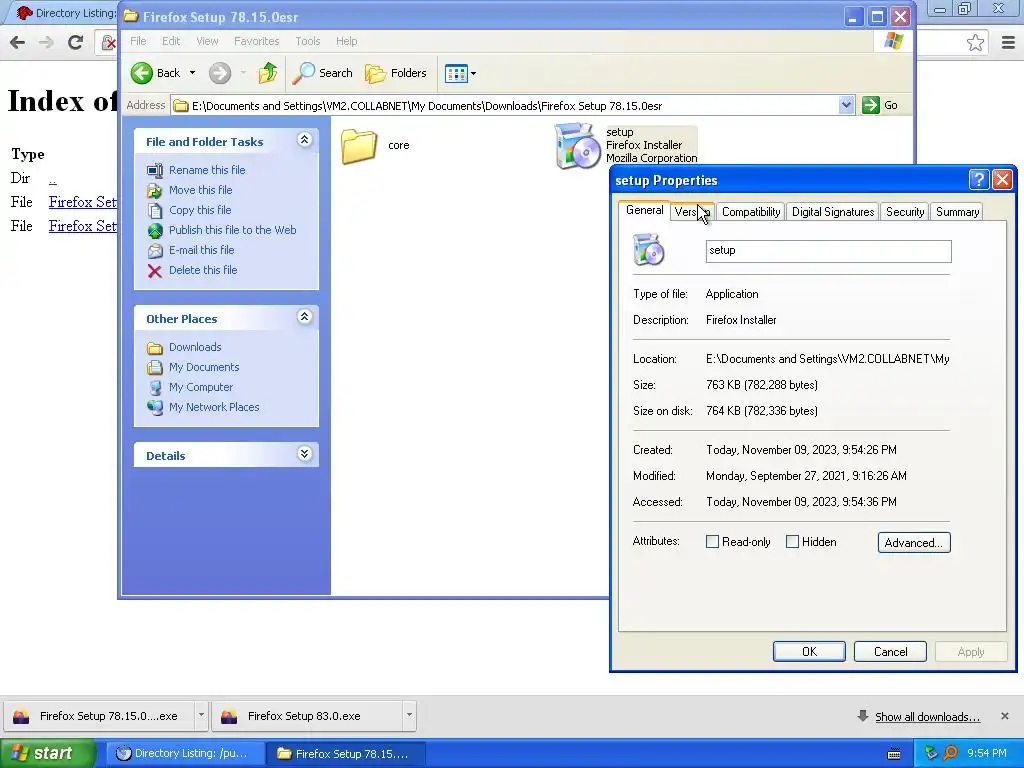The width and height of the screenshot is (1024, 768).
Task: Open My Network Places link
Action: point(214,407)
